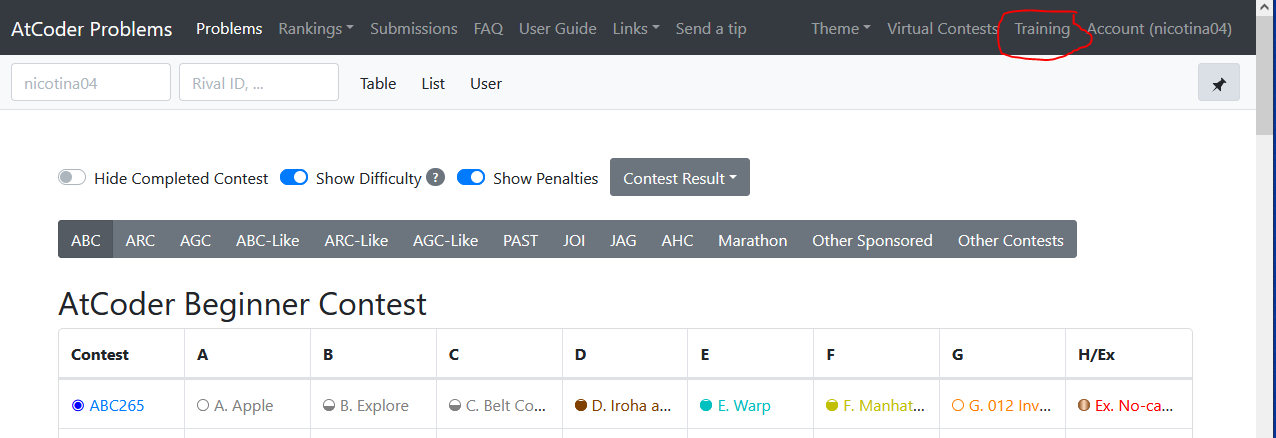The image size is (1276, 438).
Task: Enable the Hide Completed Contest switch
Action: 72,178
